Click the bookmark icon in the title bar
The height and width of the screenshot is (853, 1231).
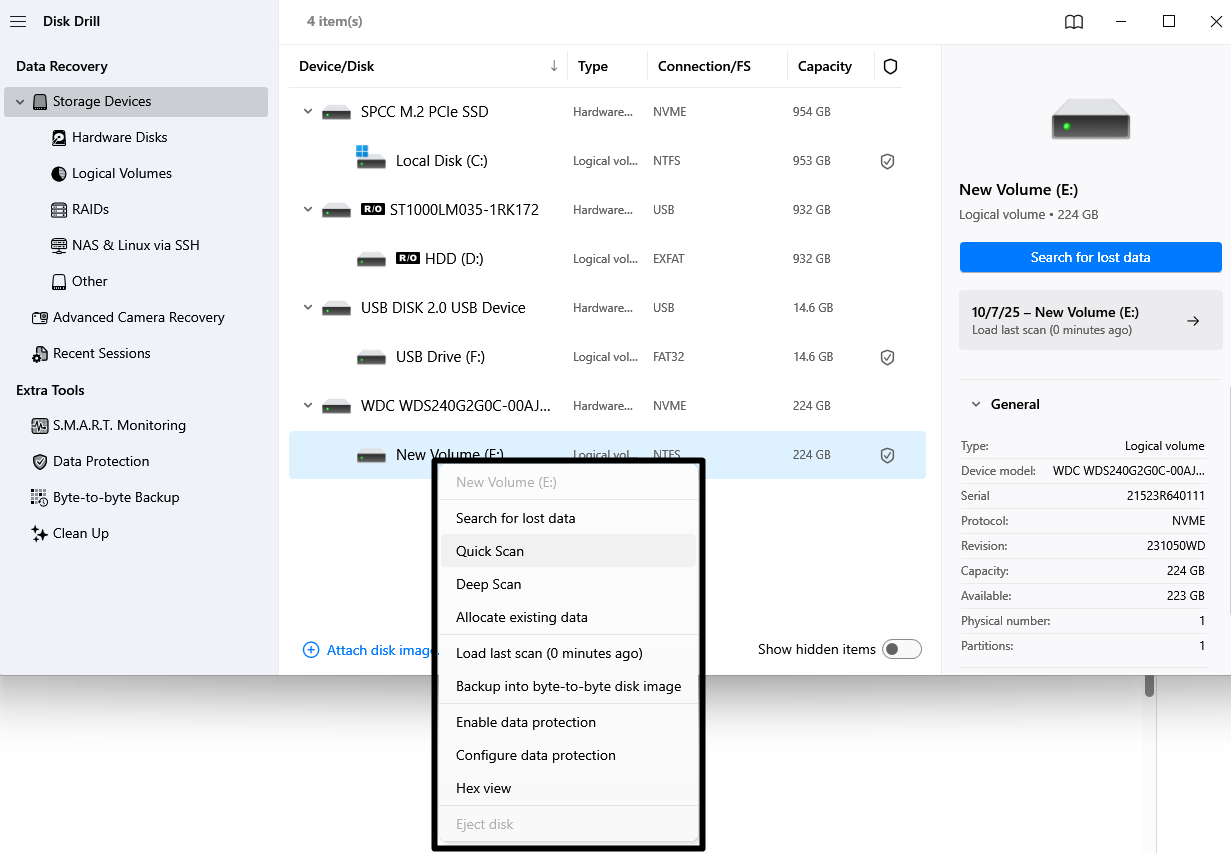click(x=1073, y=21)
